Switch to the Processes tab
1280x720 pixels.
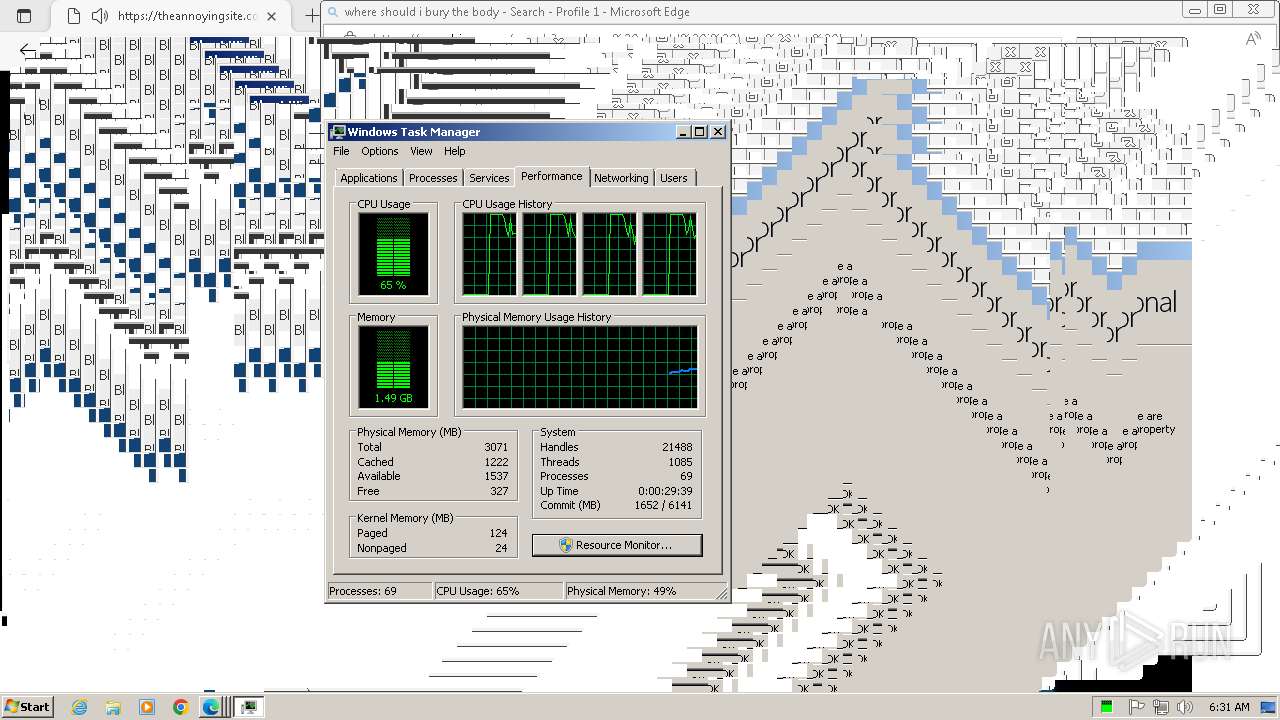pos(433,178)
